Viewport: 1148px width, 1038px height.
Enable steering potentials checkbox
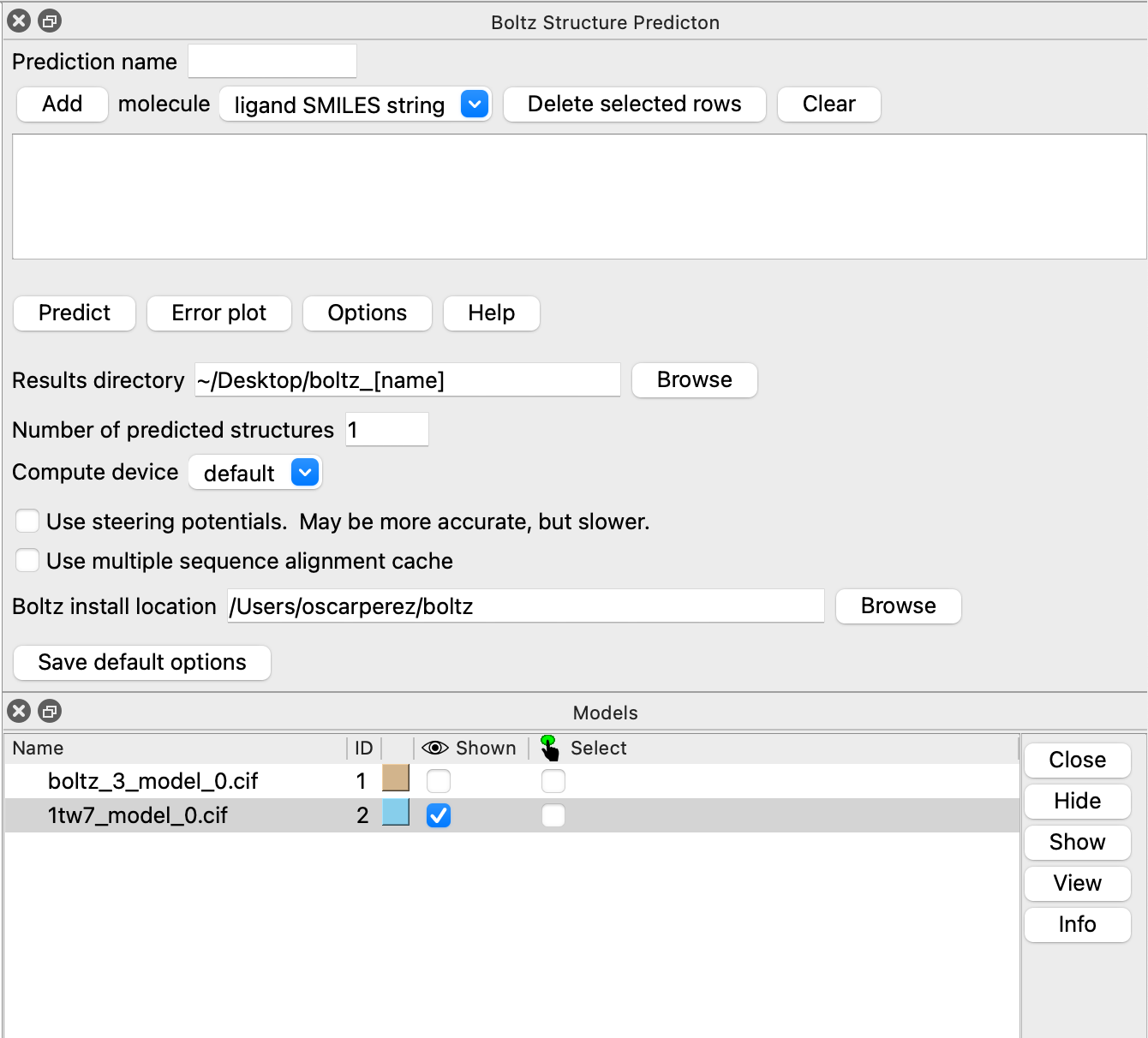[27, 521]
